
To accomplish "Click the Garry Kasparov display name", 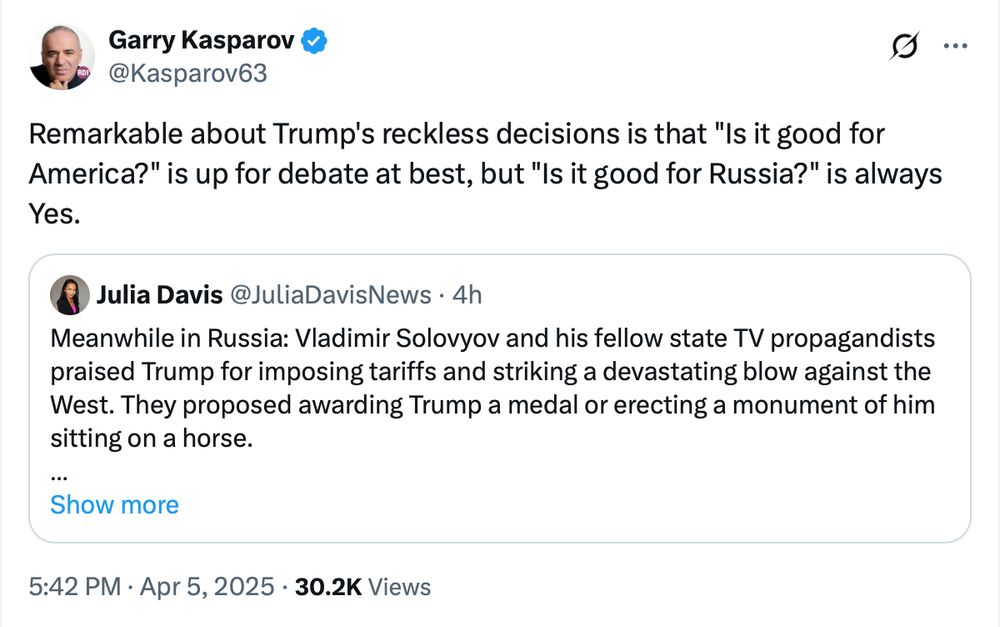I will [x=201, y=41].
